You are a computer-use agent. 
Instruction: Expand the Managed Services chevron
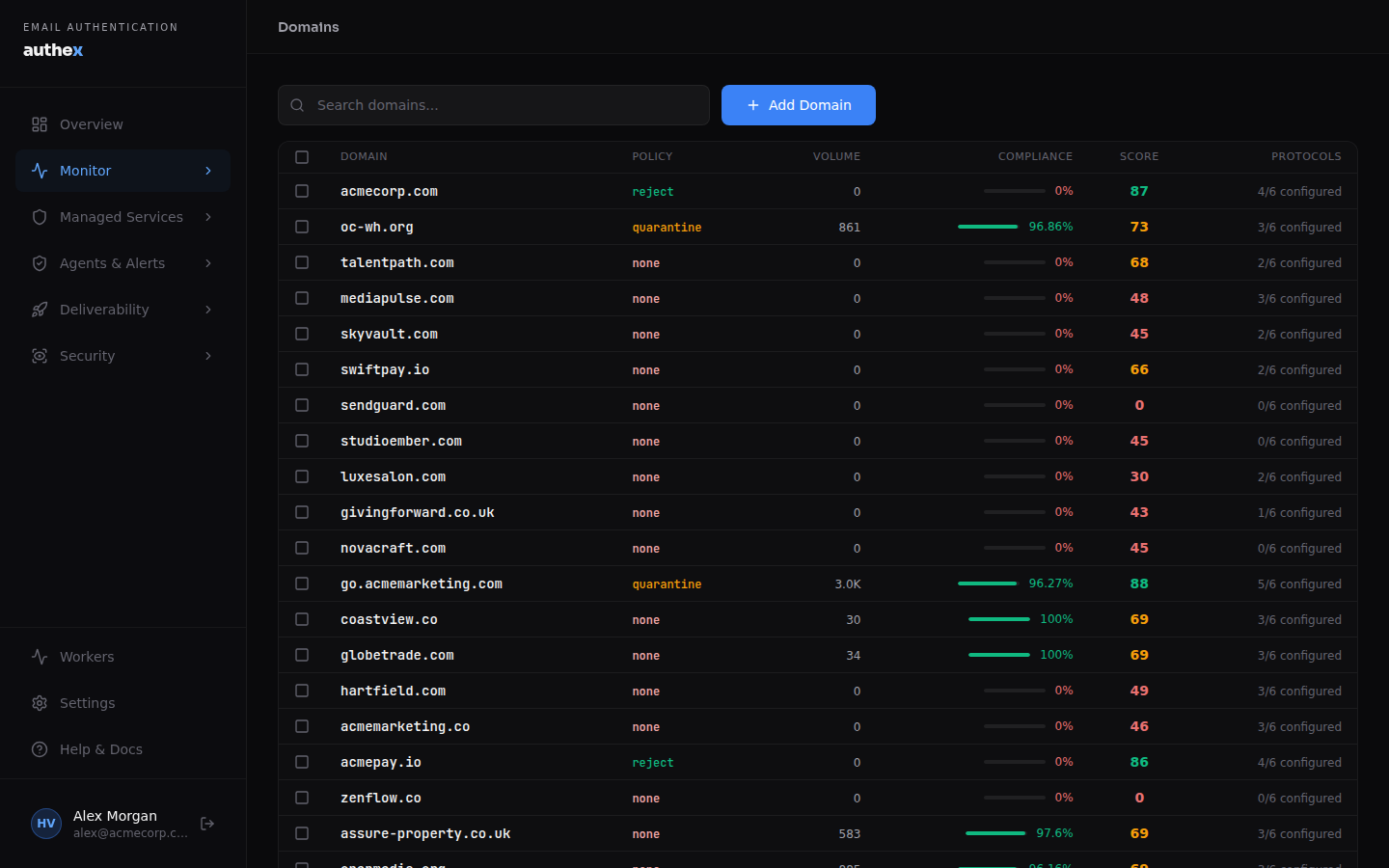tap(208, 217)
